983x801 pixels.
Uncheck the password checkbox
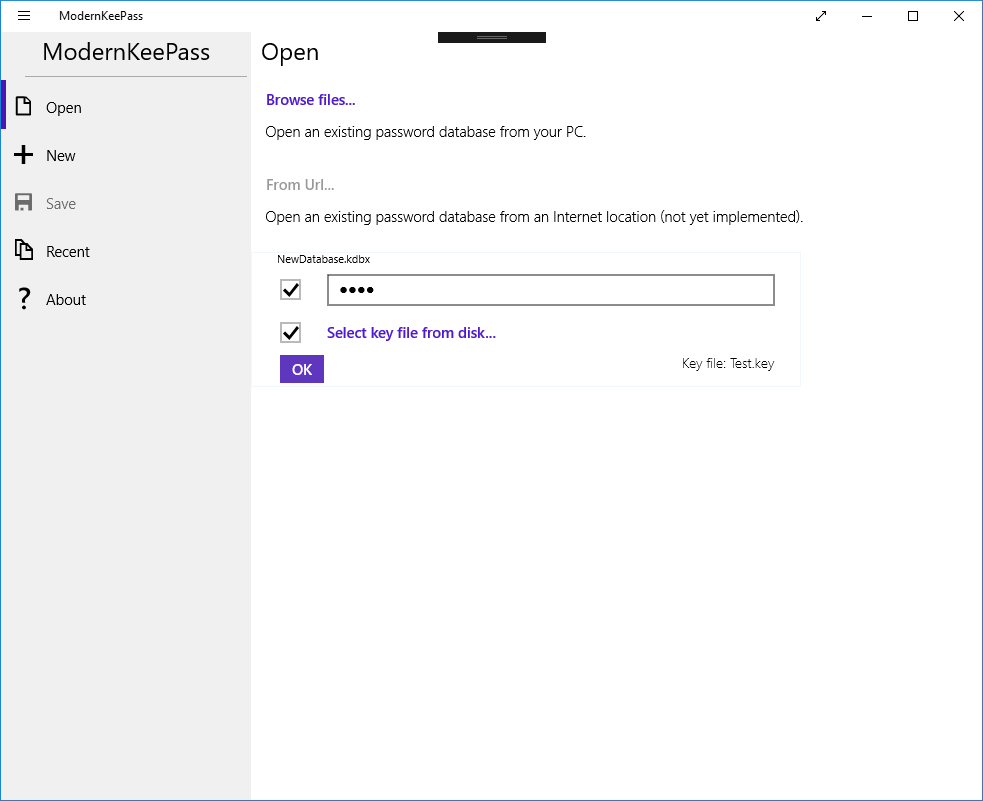[291, 290]
